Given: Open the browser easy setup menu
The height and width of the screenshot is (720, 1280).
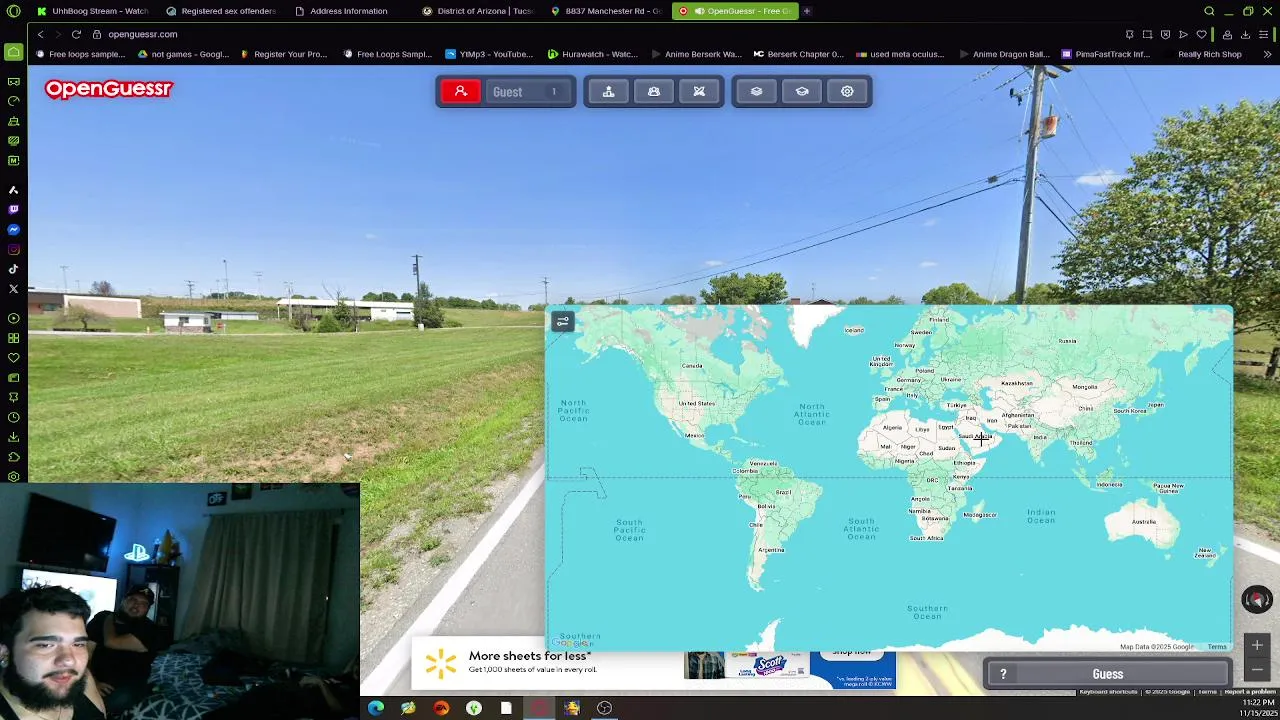Looking at the screenshot, I should pos(1263,34).
